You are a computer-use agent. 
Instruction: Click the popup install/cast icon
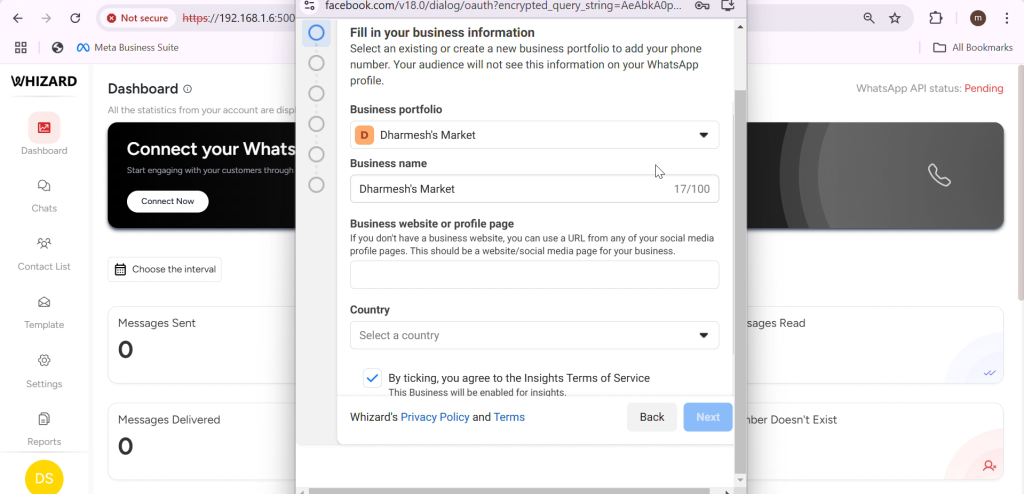coord(728,6)
